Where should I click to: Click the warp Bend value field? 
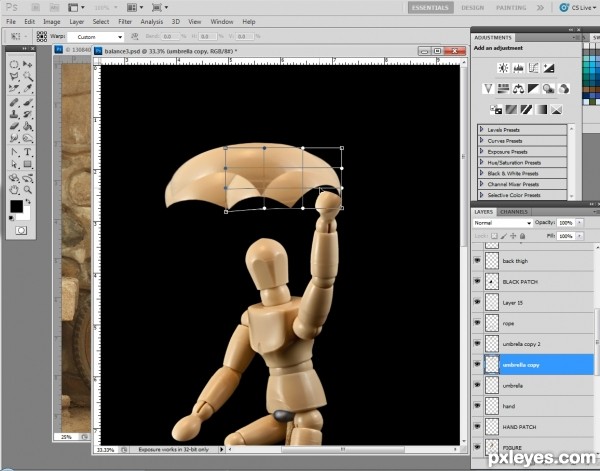click(x=170, y=37)
